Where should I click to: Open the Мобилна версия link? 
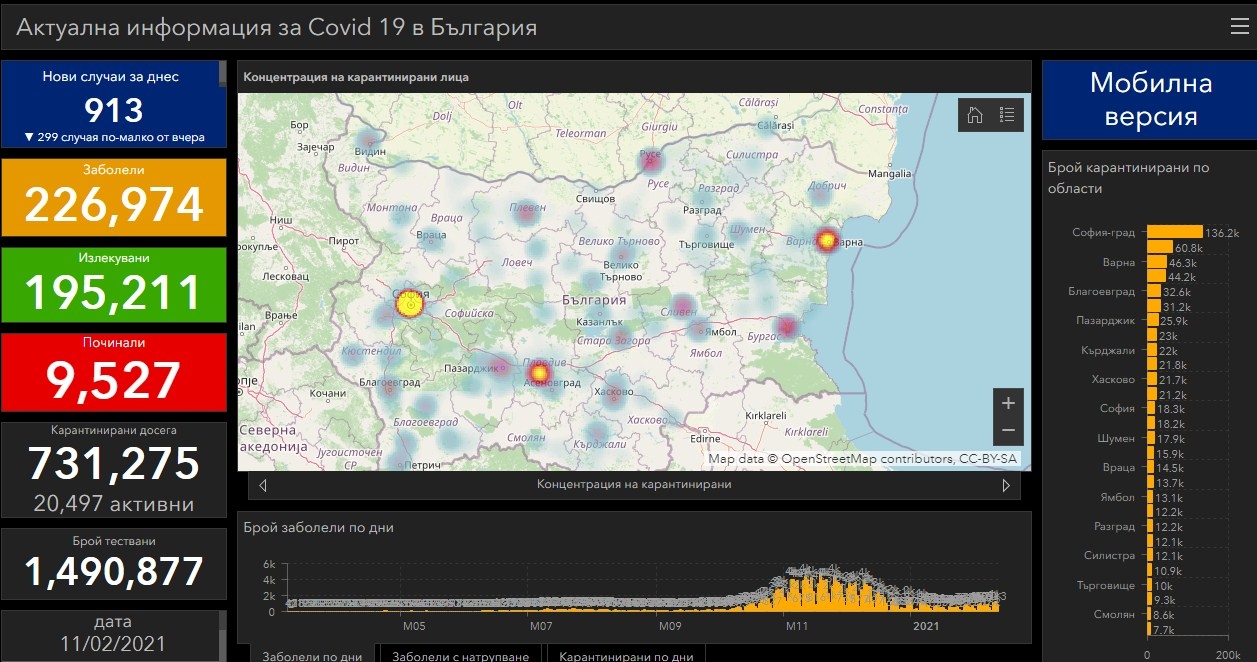click(x=1149, y=100)
